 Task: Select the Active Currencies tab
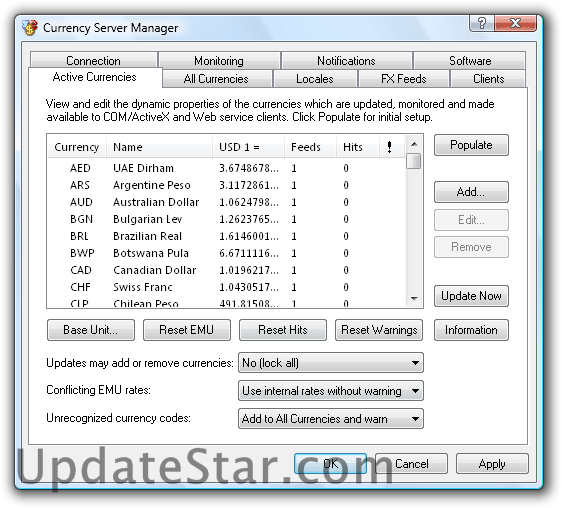[95, 77]
